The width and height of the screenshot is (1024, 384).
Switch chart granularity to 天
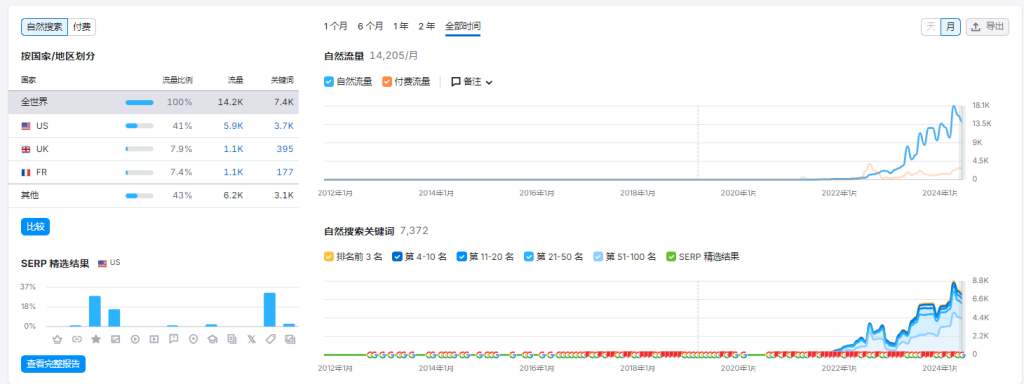(x=931, y=27)
